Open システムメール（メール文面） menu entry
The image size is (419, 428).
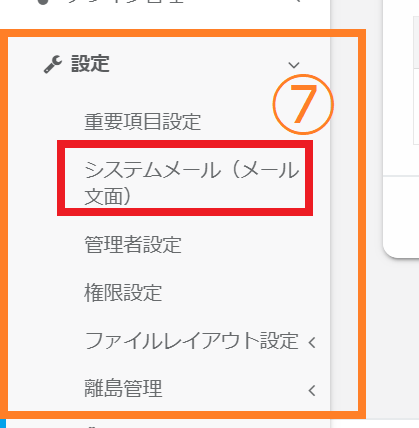tap(192, 183)
